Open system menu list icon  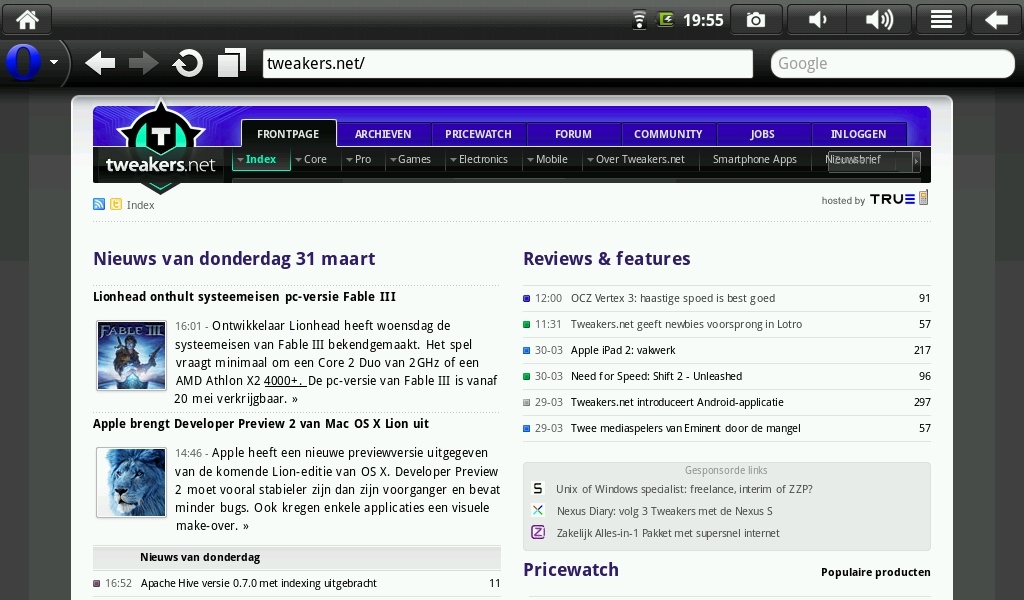[941, 20]
